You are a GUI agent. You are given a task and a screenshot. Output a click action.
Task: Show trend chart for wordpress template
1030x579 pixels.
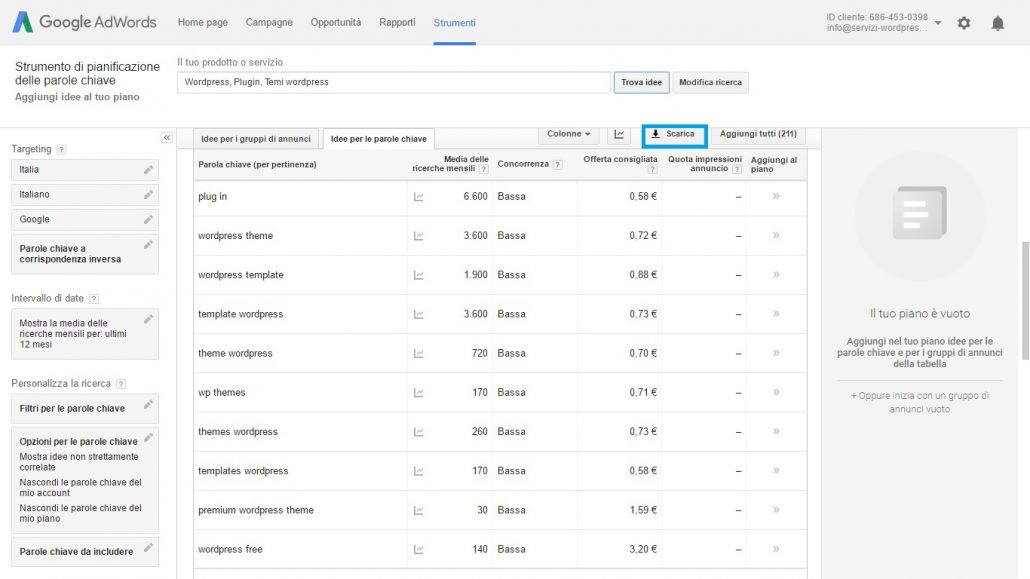pyautogui.click(x=418, y=275)
